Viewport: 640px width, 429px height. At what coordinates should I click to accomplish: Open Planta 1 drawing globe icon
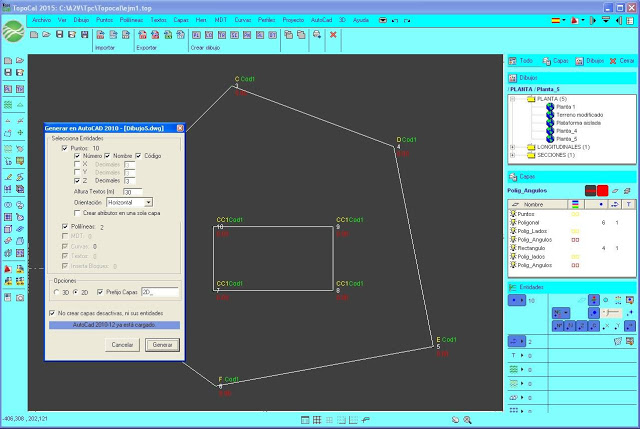550,107
